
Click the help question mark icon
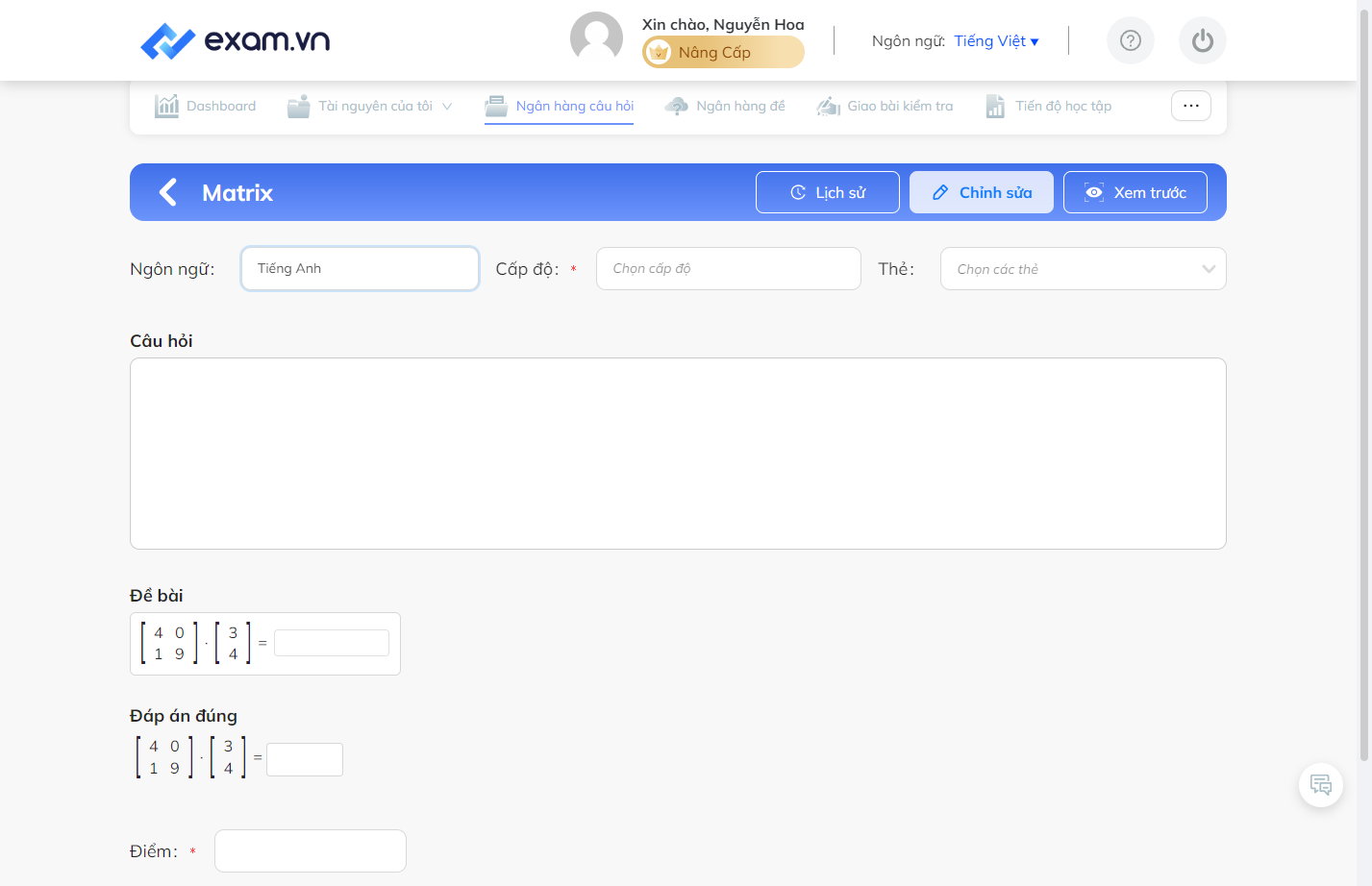pos(1131,40)
